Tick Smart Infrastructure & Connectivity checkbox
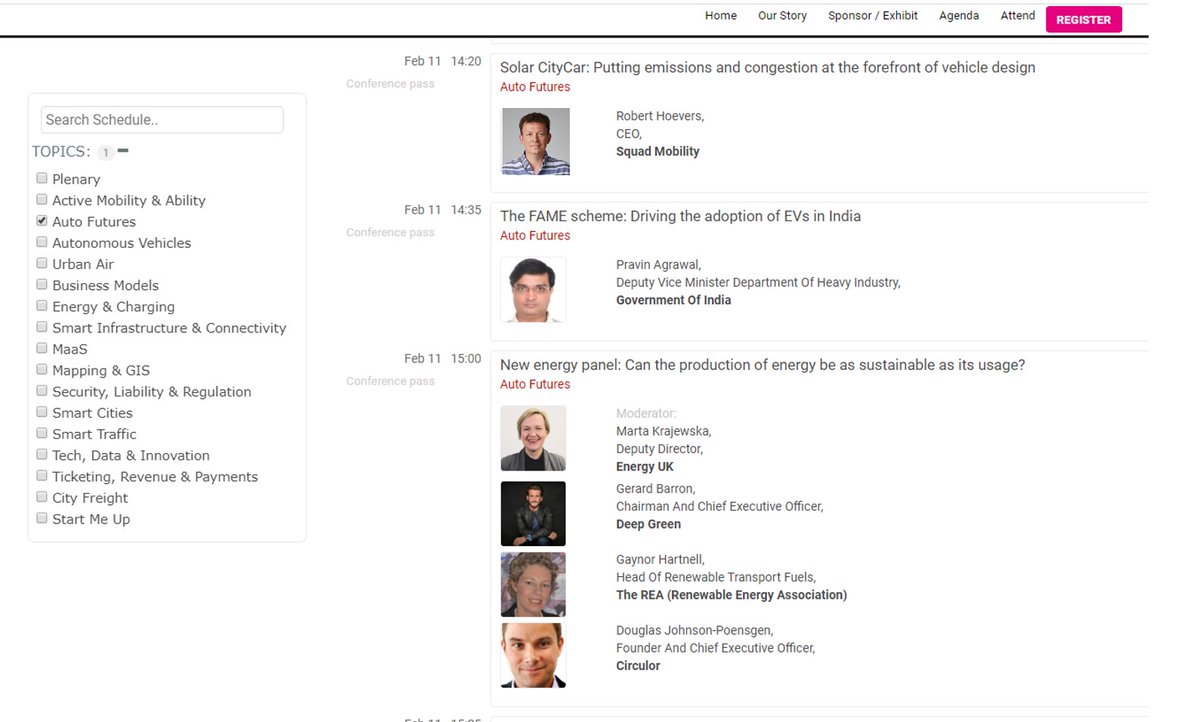 (x=42, y=326)
